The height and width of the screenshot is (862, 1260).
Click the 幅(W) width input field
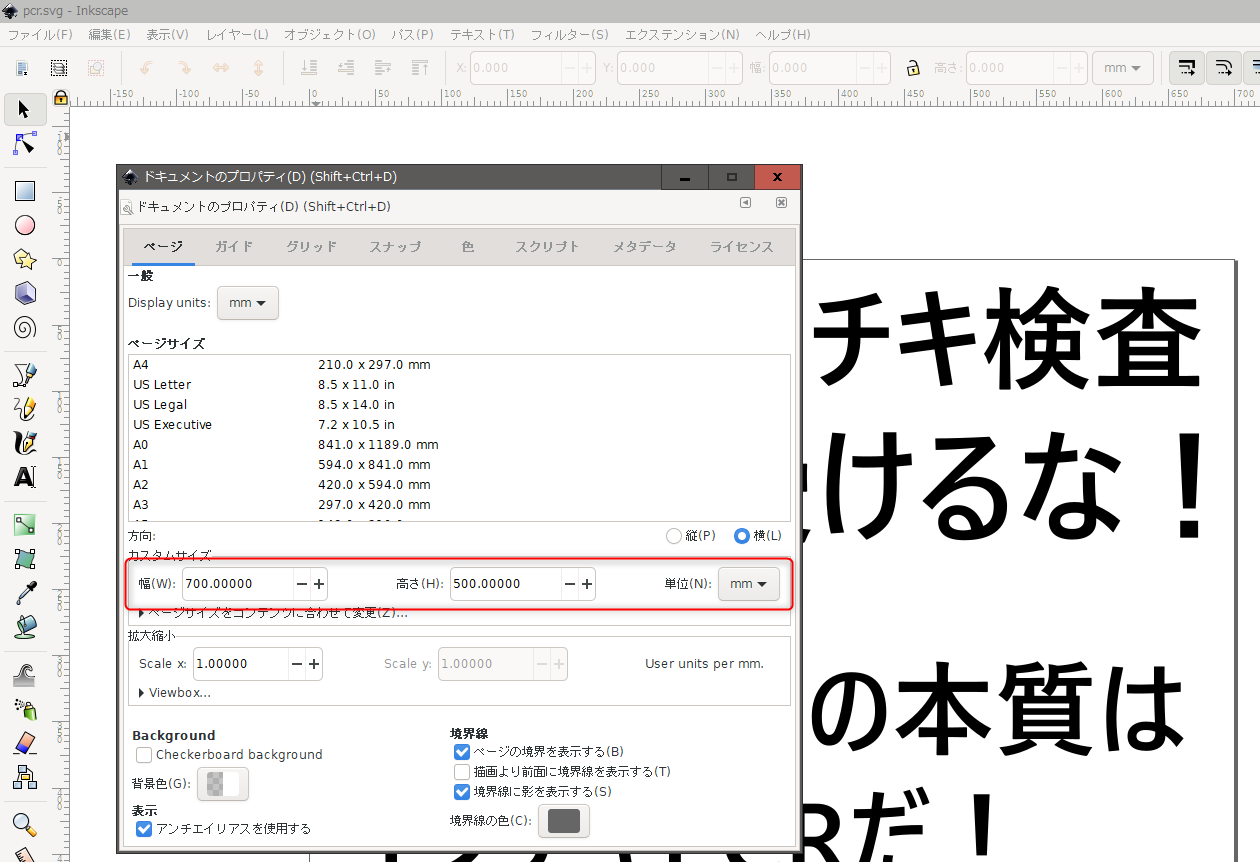pos(237,584)
